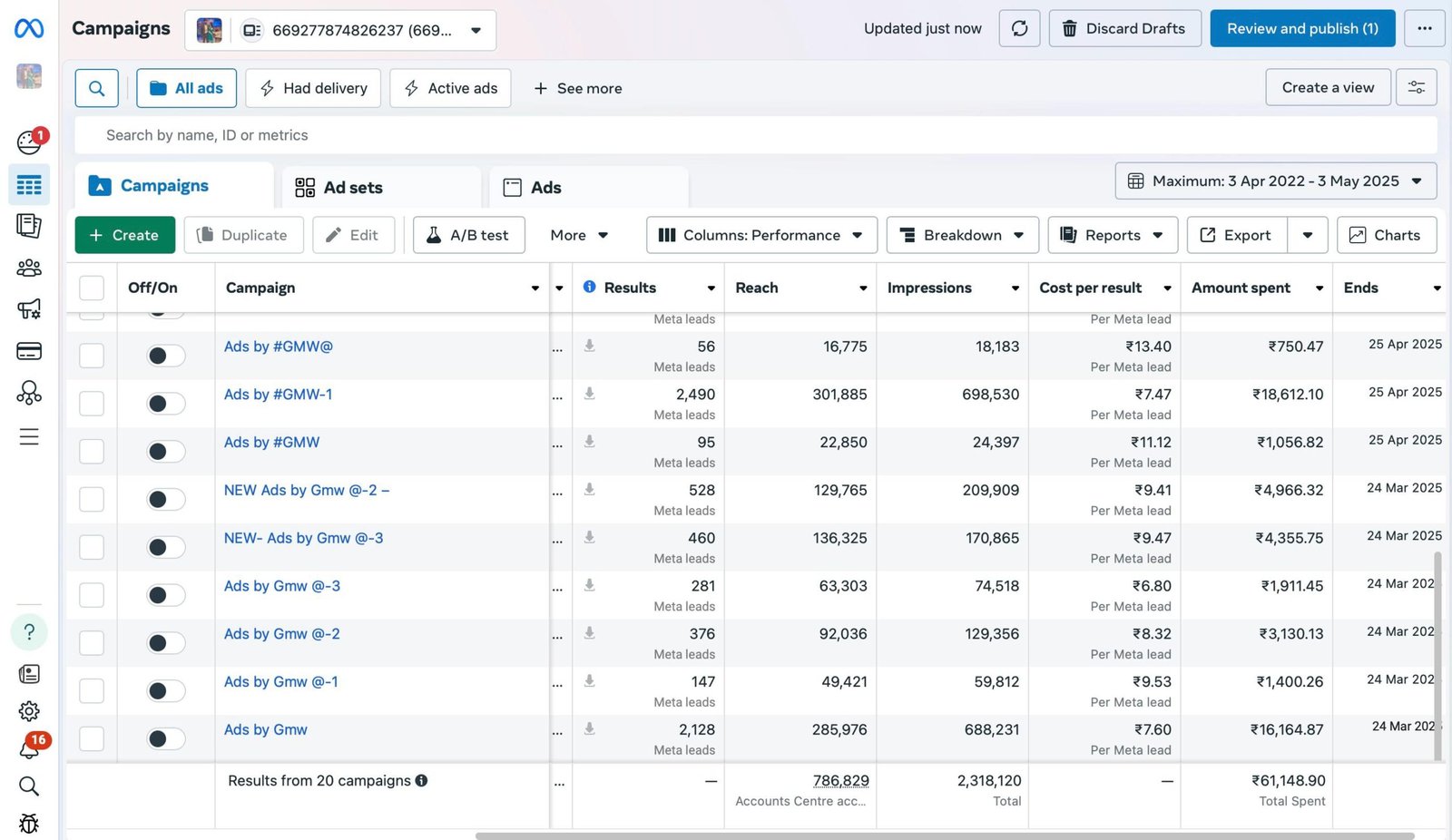This screenshot has width=1452, height=840.
Task: Open the Help question mark icon
Action: (29, 631)
